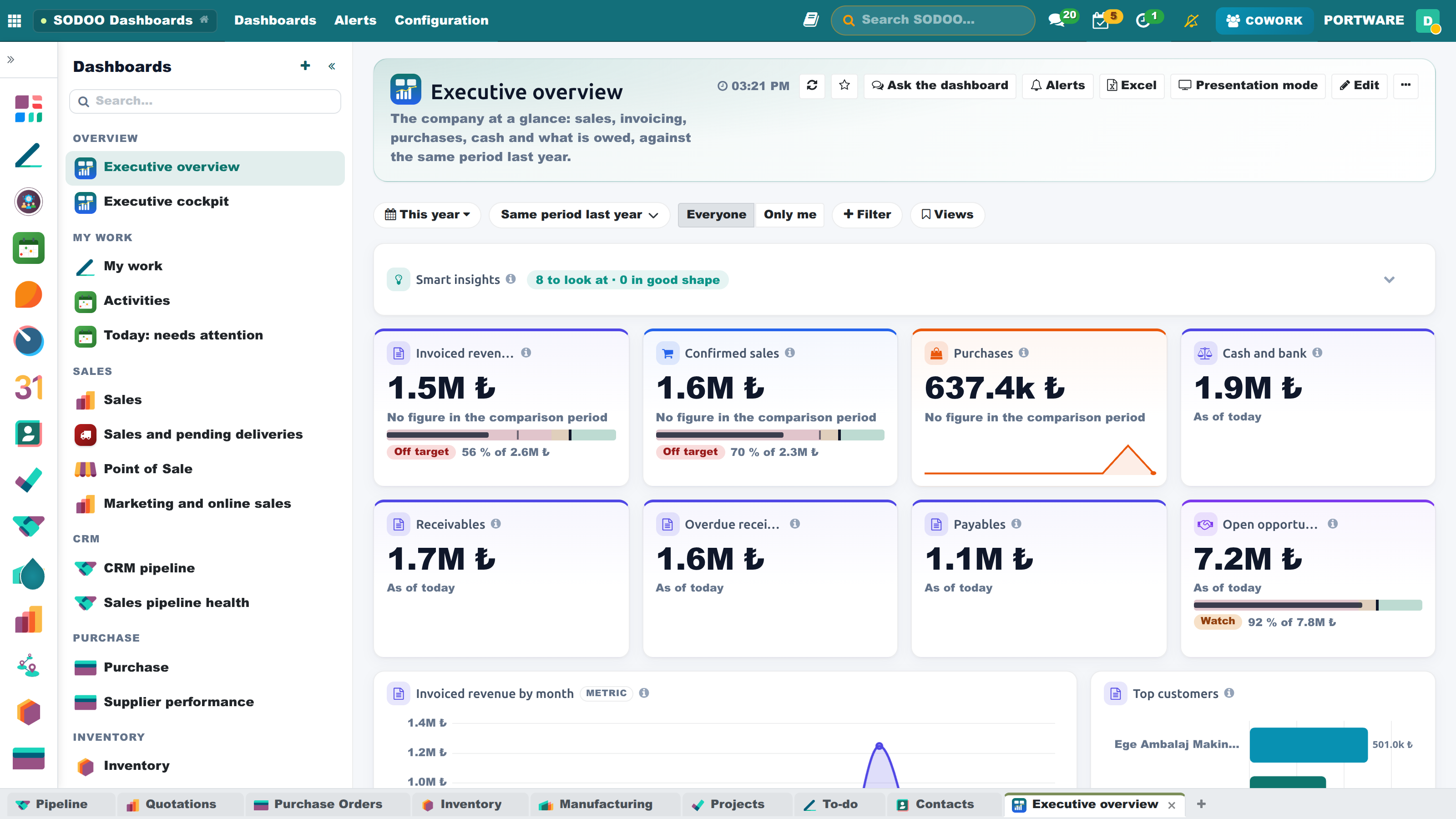The width and height of the screenshot is (1456, 819).
Task: Enter Presentation mode
Action: pyautogui.click(x=1248, y=86)
